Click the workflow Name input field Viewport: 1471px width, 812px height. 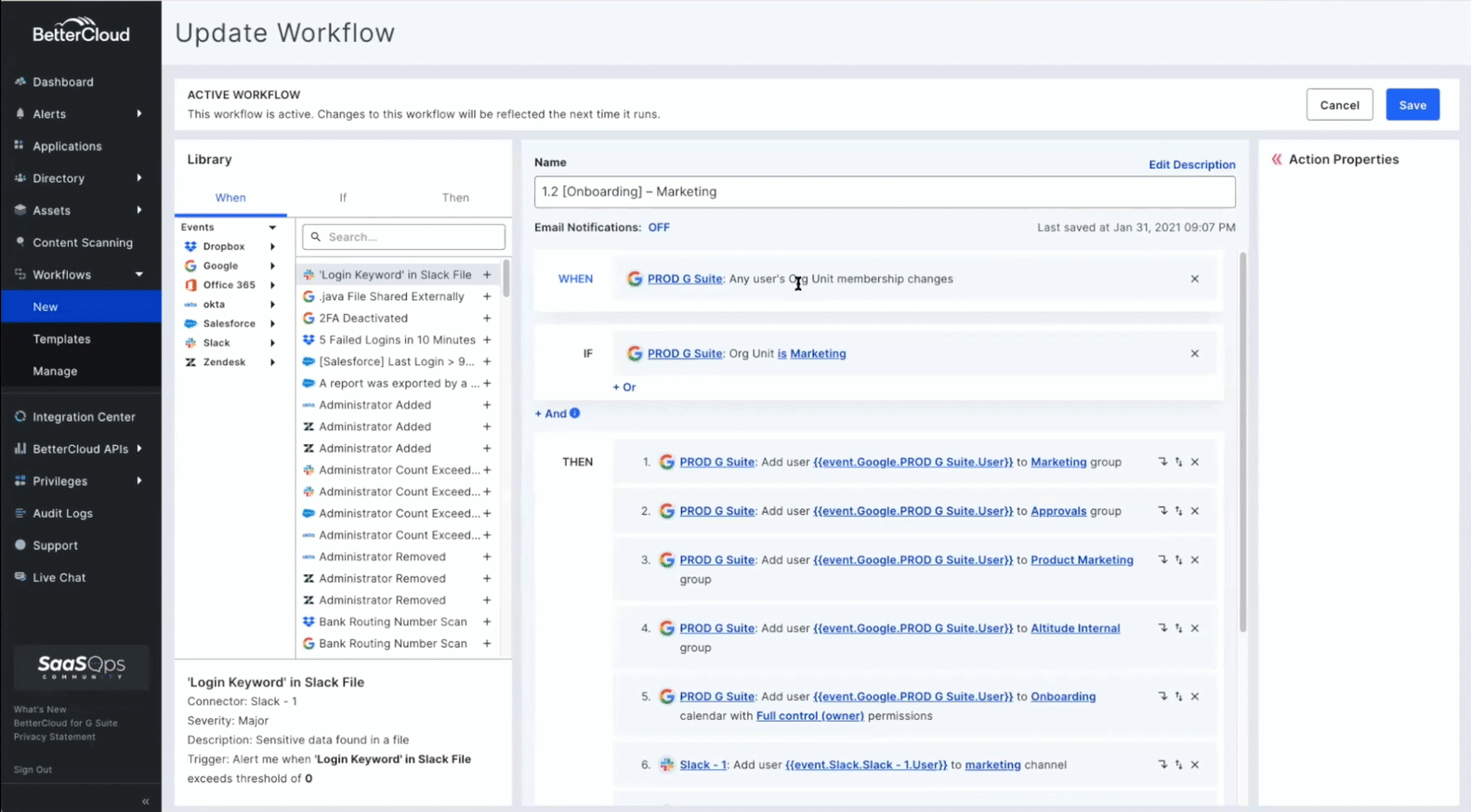tap(885, 191)
